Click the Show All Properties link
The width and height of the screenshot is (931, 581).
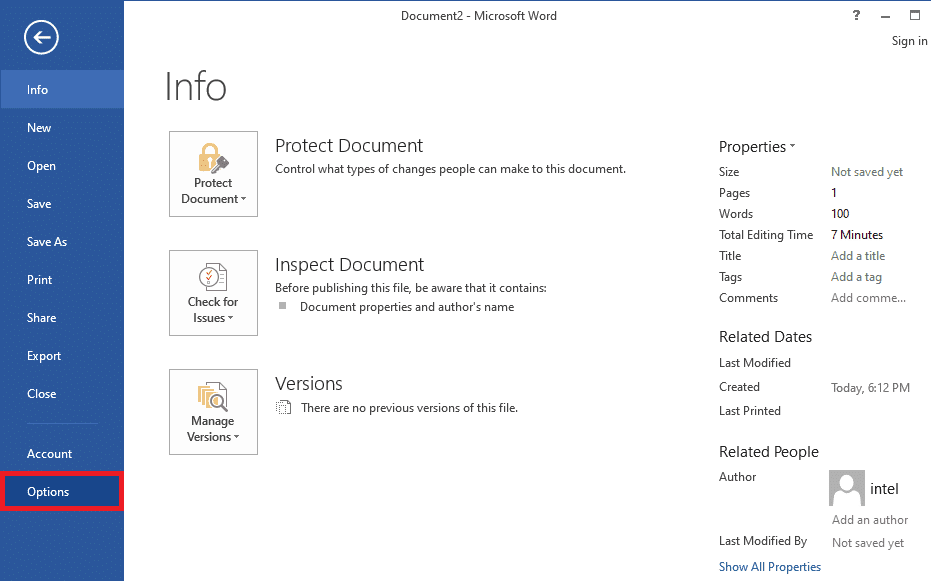coord(770,567)
